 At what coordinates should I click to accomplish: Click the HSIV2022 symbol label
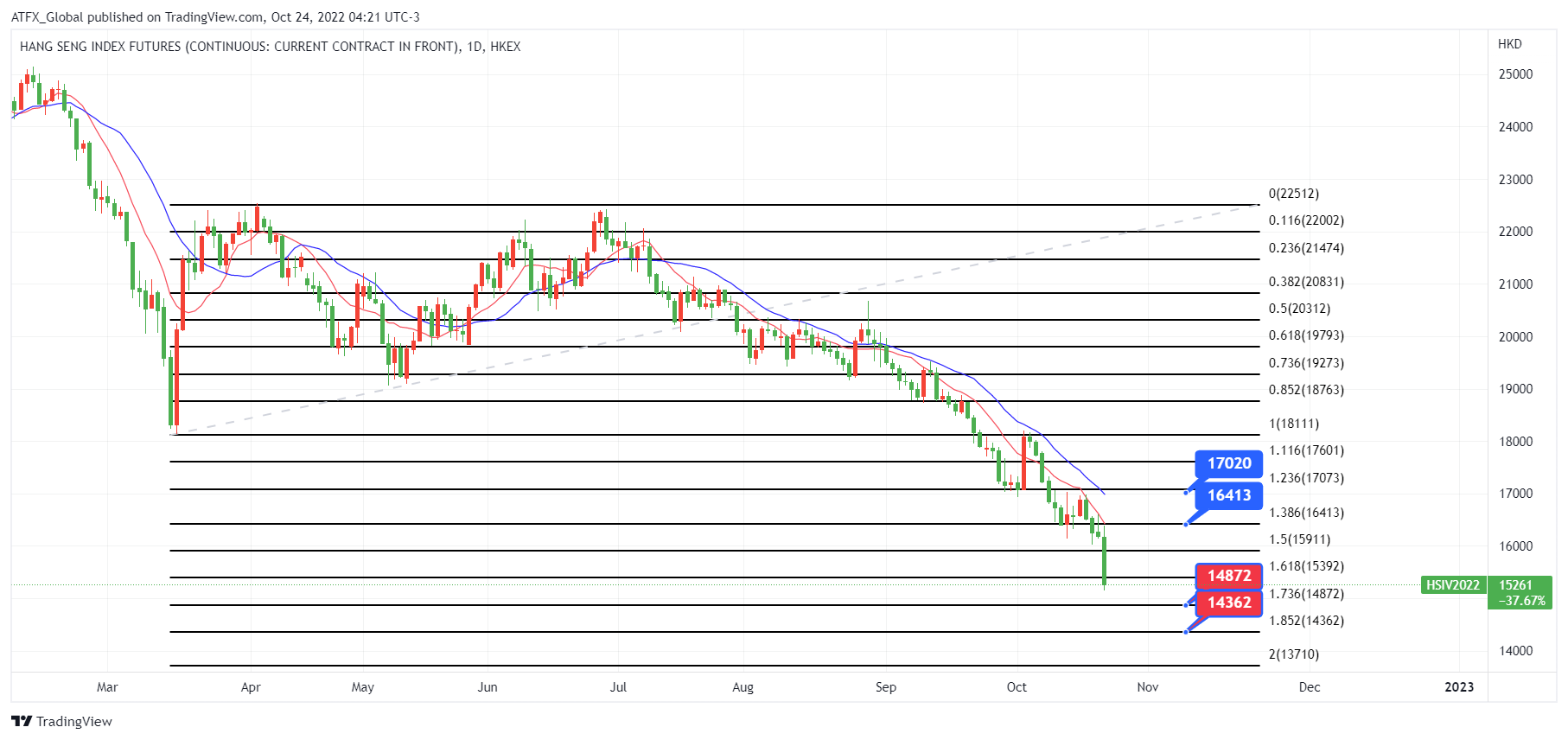click(x=1452, y=585)
